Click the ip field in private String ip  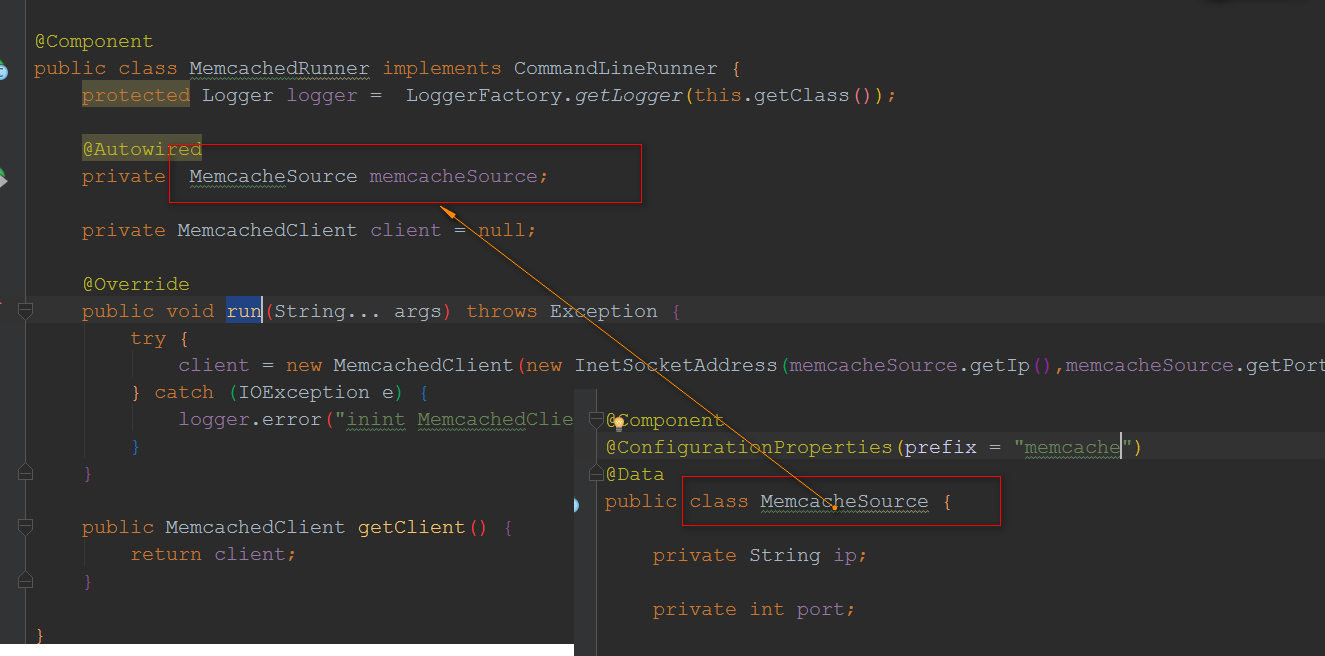(x=845, y=555)
